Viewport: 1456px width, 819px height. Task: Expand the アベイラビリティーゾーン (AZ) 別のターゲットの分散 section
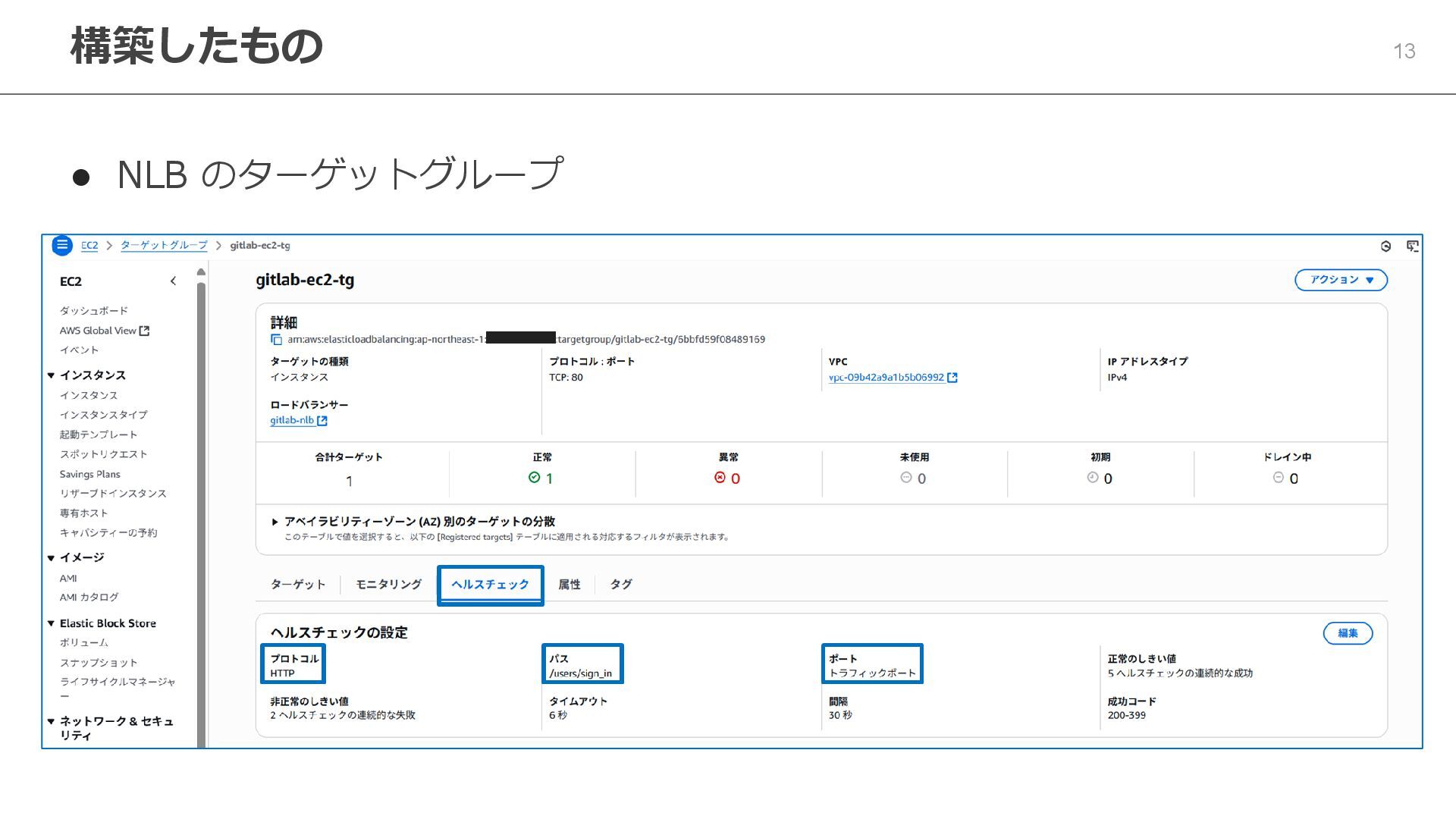tap(275, 522)
